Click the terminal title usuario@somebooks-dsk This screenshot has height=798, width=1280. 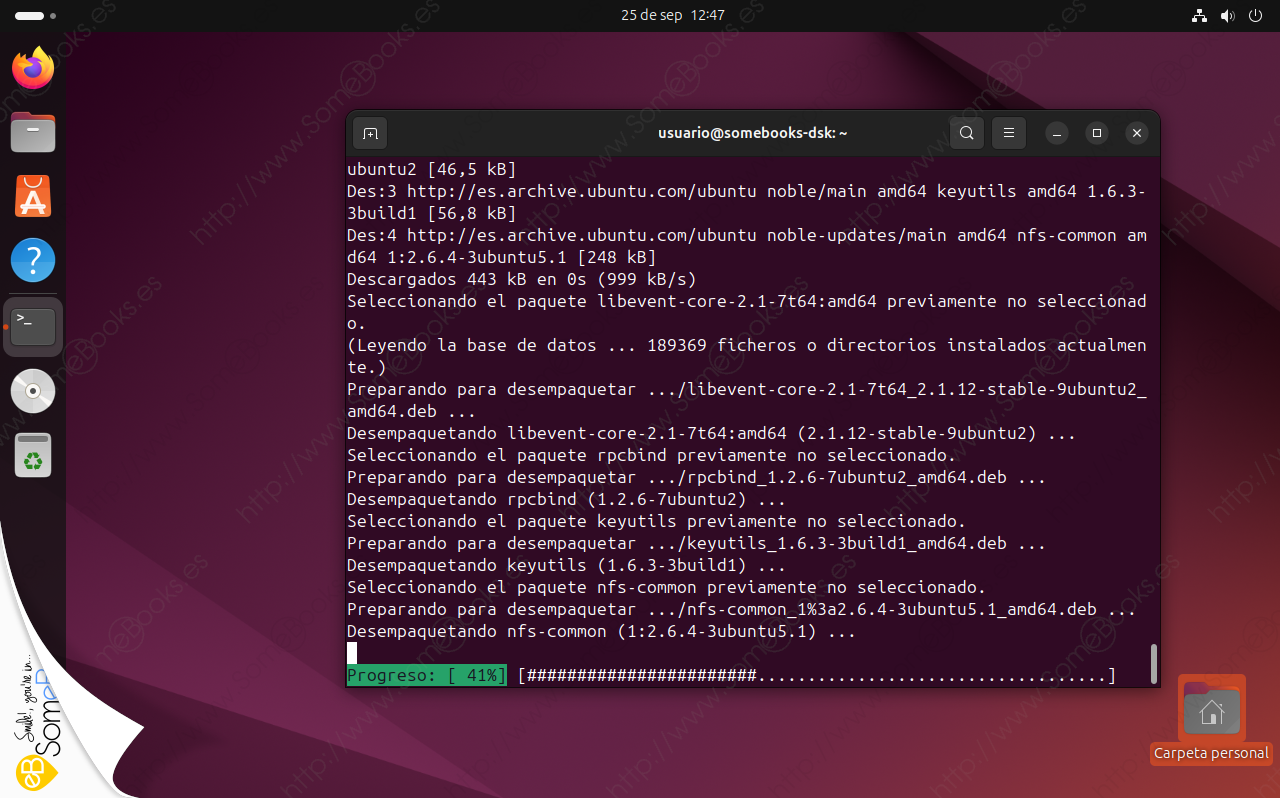coord(752,133)
